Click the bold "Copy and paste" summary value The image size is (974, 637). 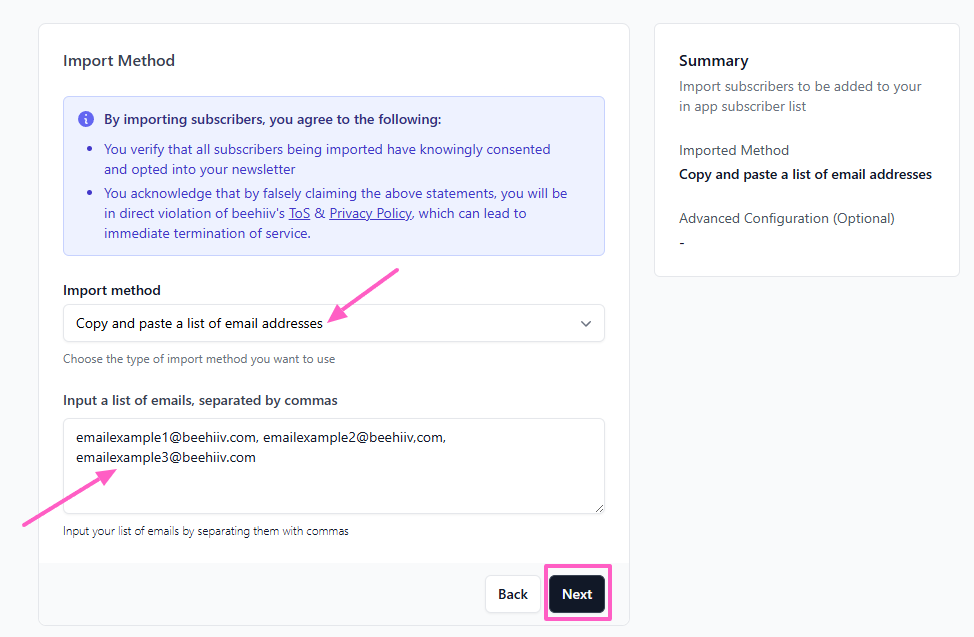click(x=805, y=174)
